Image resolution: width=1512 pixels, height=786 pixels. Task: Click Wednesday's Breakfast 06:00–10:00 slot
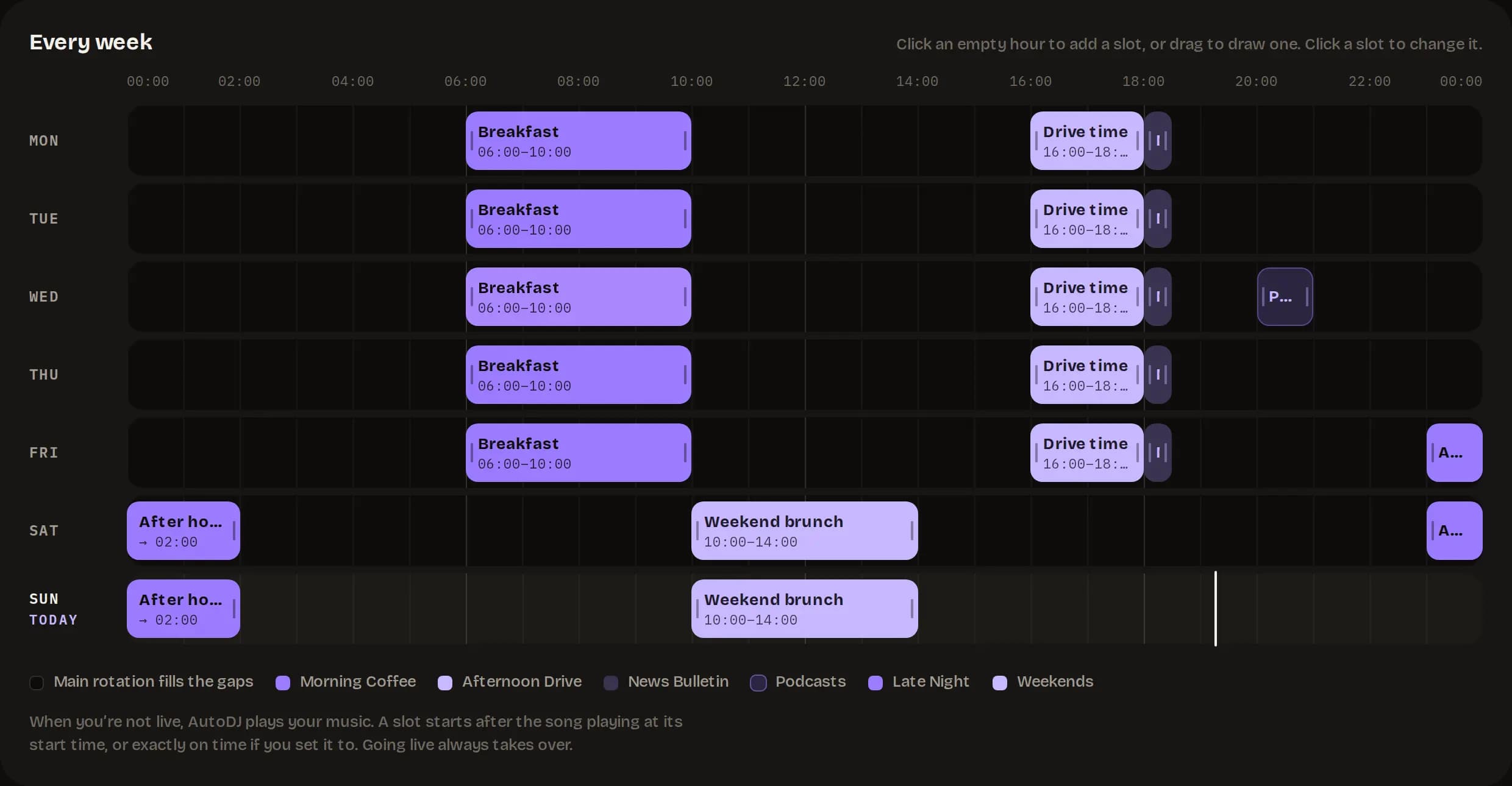click(x=578, y=297)
